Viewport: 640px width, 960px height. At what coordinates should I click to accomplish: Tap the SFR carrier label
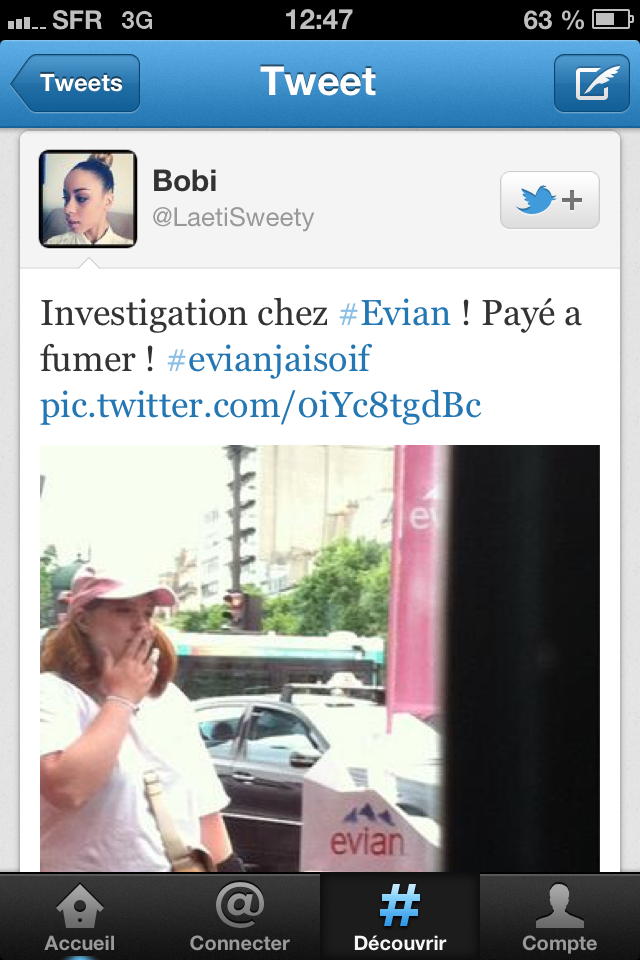pos(77,20)
